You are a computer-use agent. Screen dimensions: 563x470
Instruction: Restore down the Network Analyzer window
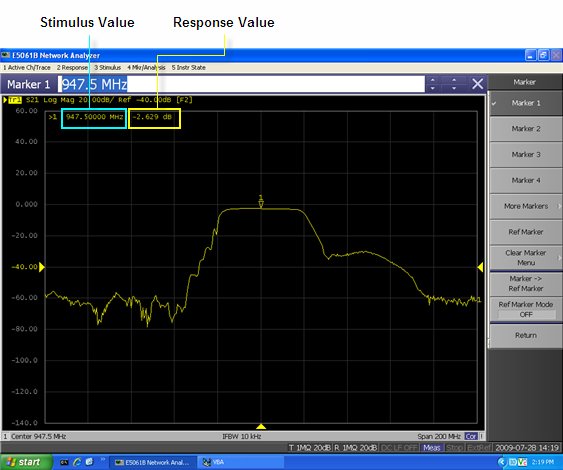click(x=543, y=55)
